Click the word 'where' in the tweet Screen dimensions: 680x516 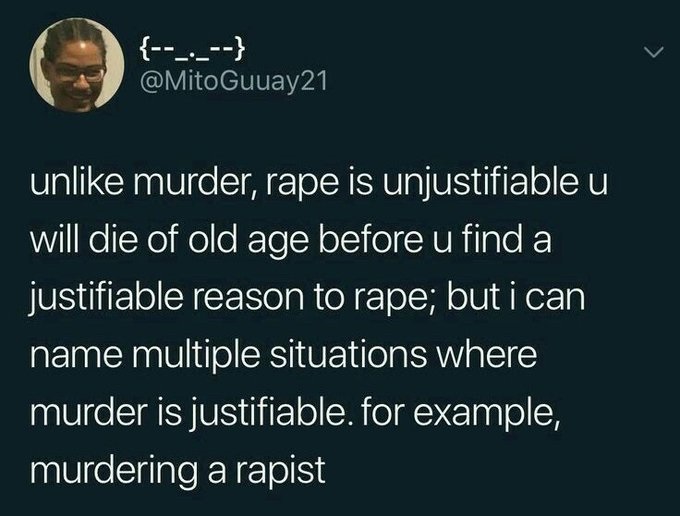(x=487, y=355)
